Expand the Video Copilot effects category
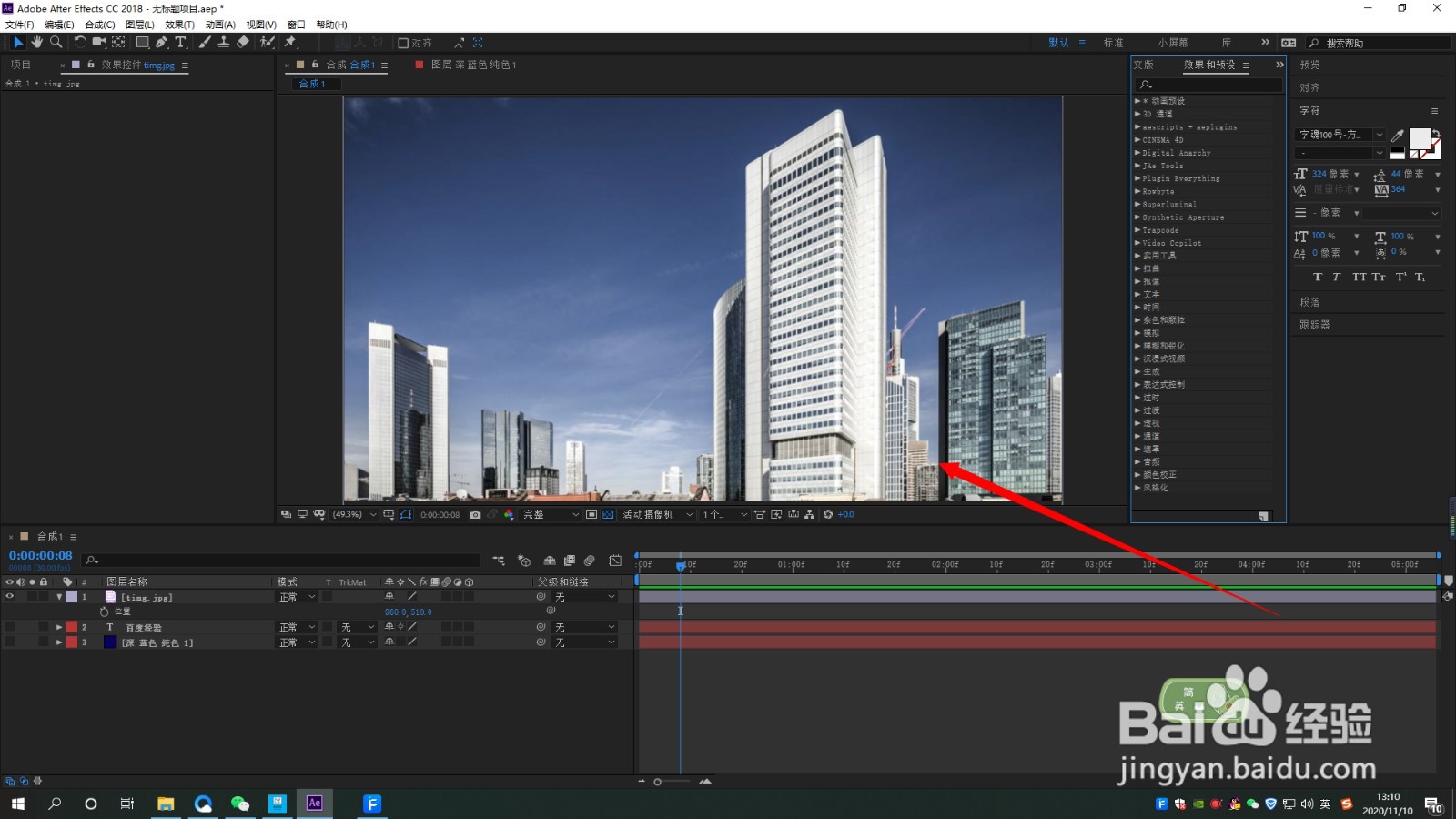This screenshot has width=1456, height=819. pos(1137,243)
